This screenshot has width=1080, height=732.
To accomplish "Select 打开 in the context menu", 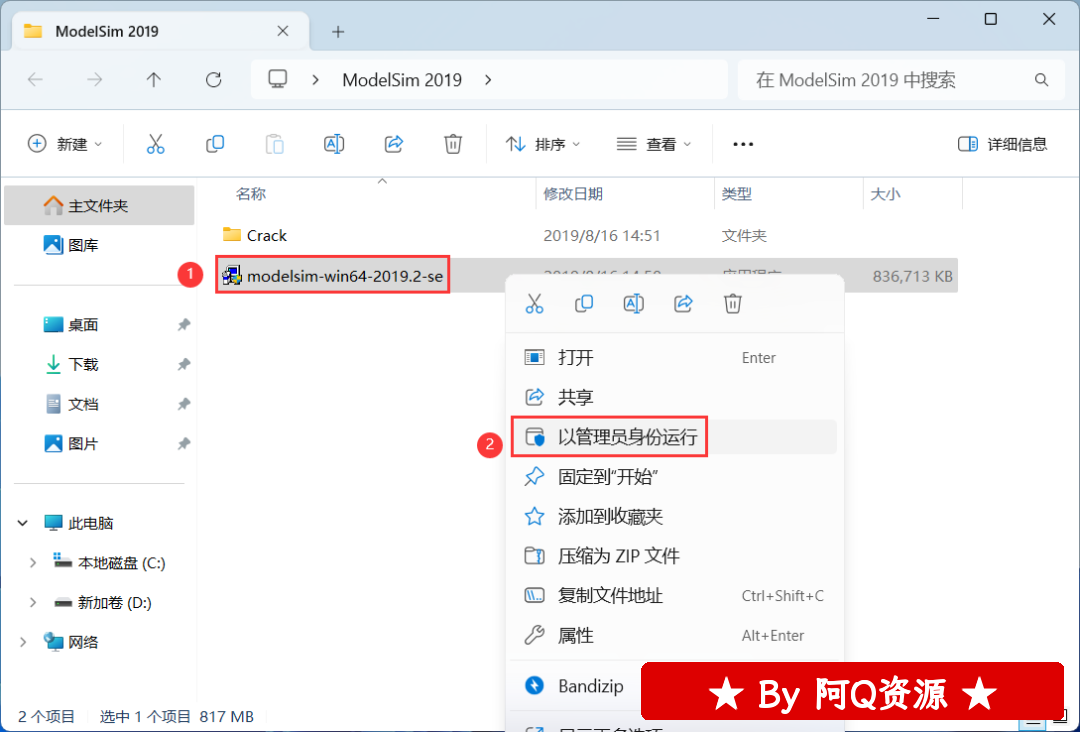I will point(674,357).
